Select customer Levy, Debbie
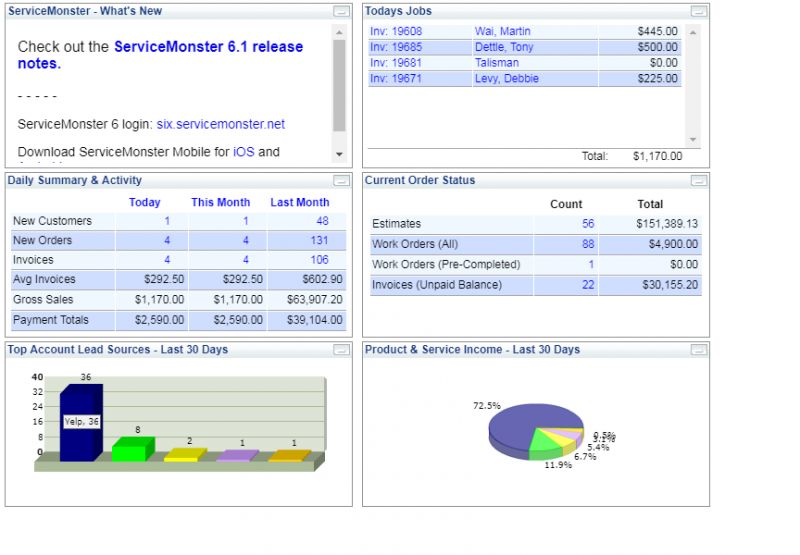 click(x=506, y=79)
